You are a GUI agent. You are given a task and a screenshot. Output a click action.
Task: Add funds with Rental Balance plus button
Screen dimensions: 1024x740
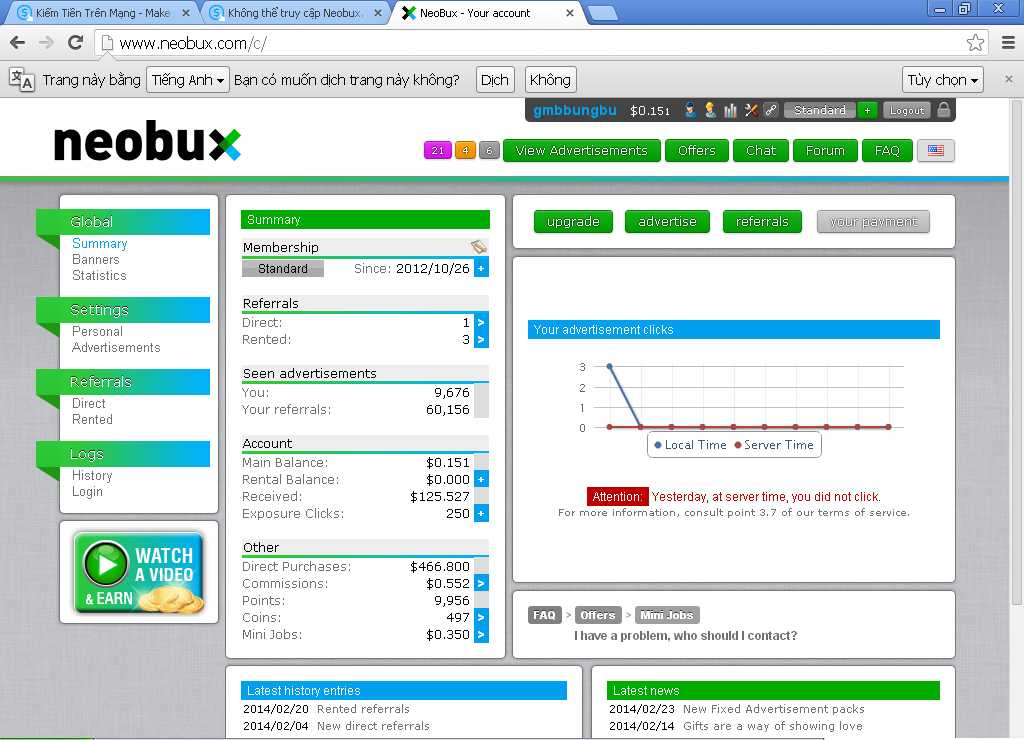tap(481, 479)
